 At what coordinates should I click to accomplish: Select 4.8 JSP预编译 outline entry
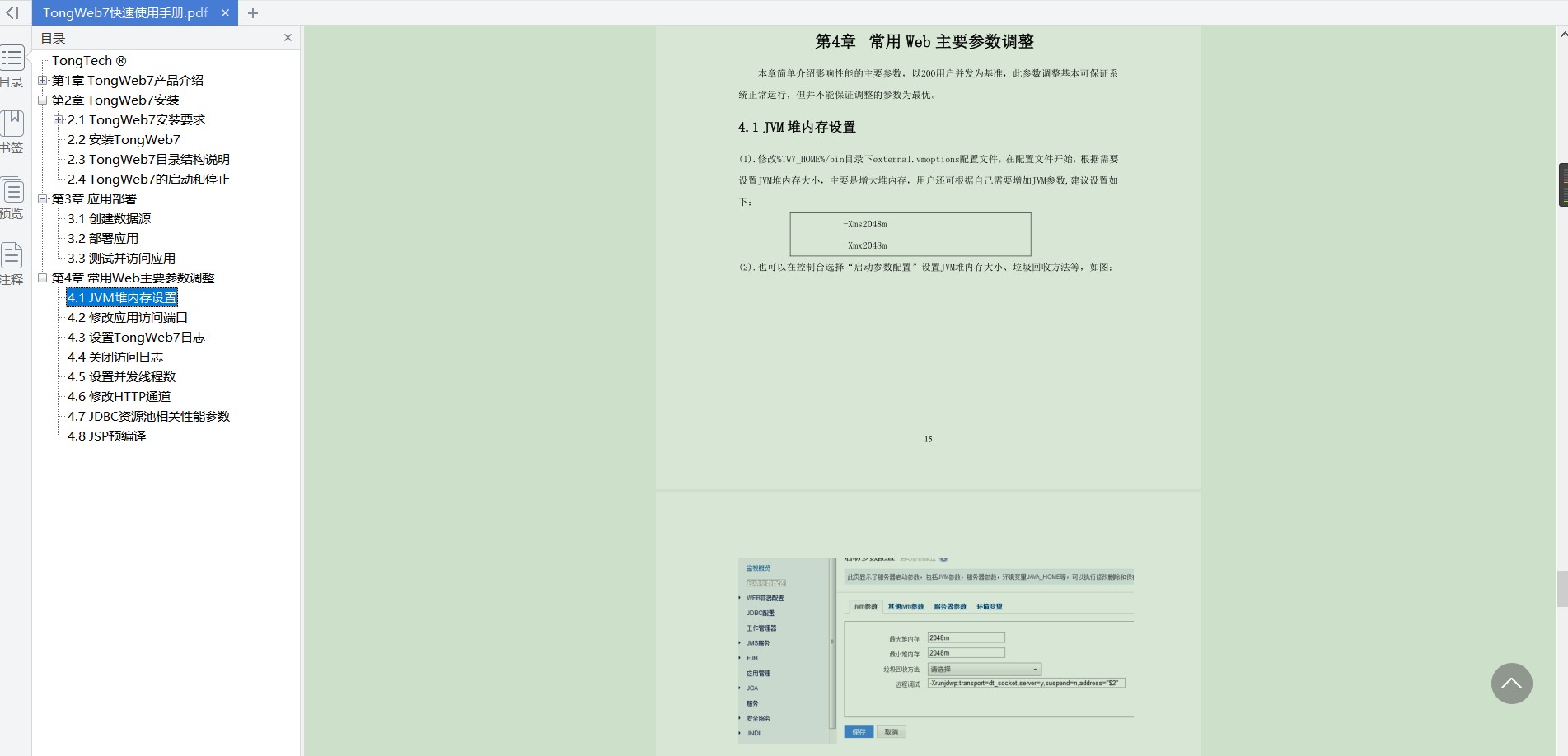click(x=106, y=436)
